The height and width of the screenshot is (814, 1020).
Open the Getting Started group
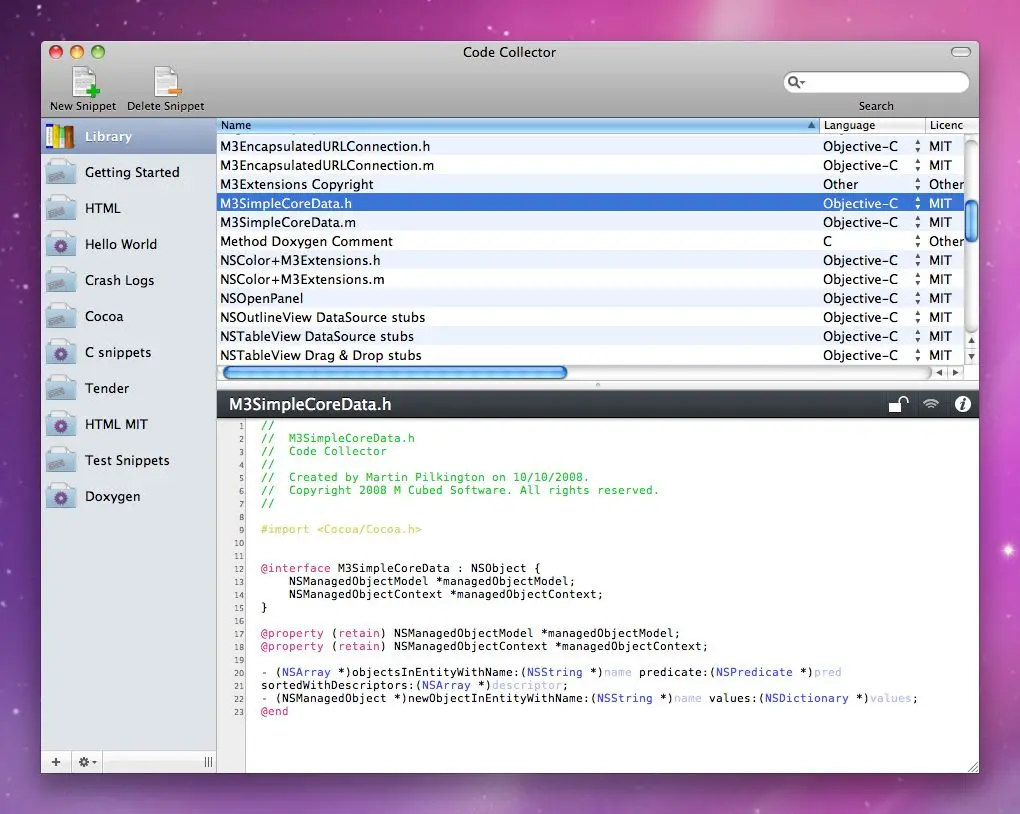click(129, 172)
